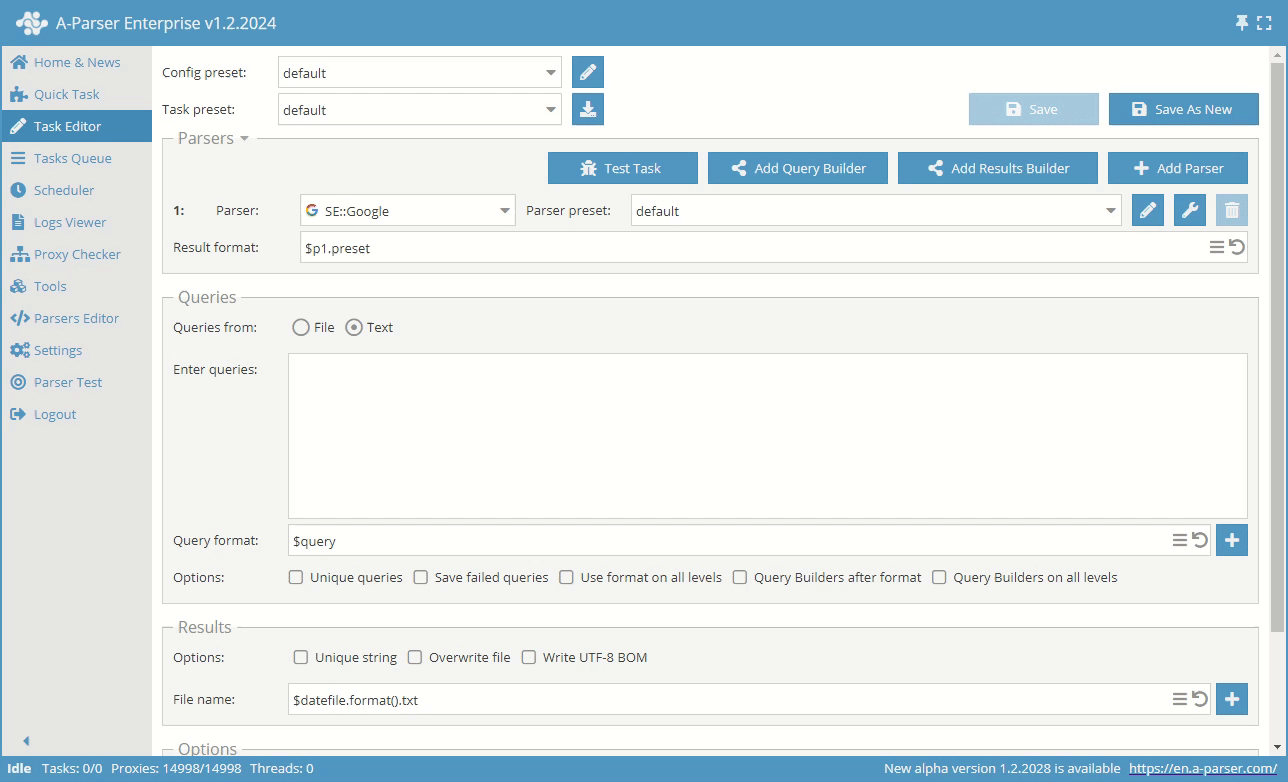Viewport: 1288px width, 782px height.
Task: Pin the window using the pin icon
Action: click(1242, 23)
